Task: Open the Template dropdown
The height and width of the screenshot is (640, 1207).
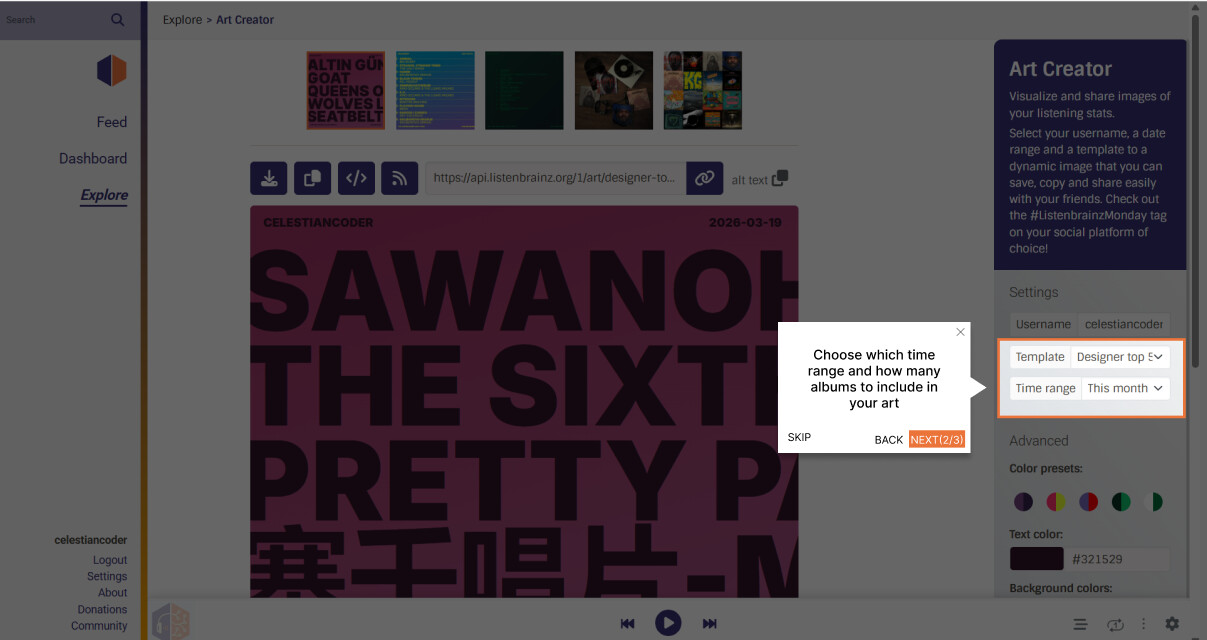Action: (1119, 357)
